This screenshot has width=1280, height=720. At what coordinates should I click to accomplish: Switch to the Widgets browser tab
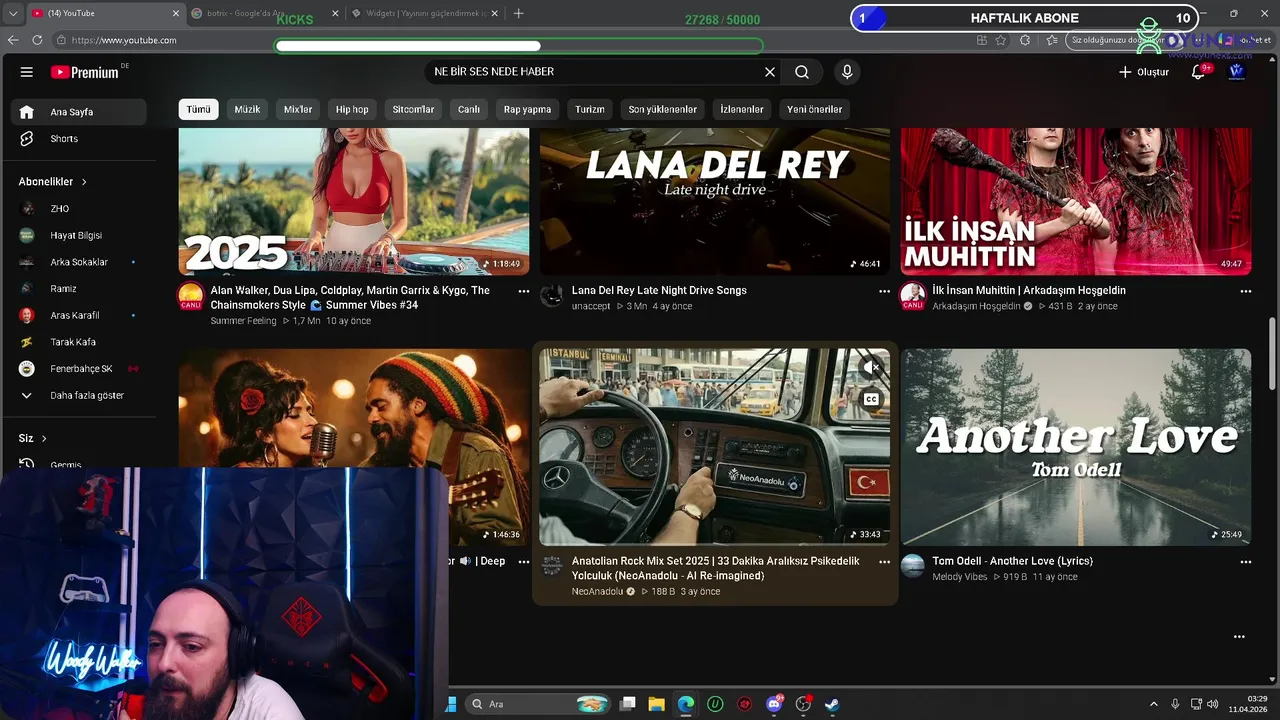tap(426, 13)
